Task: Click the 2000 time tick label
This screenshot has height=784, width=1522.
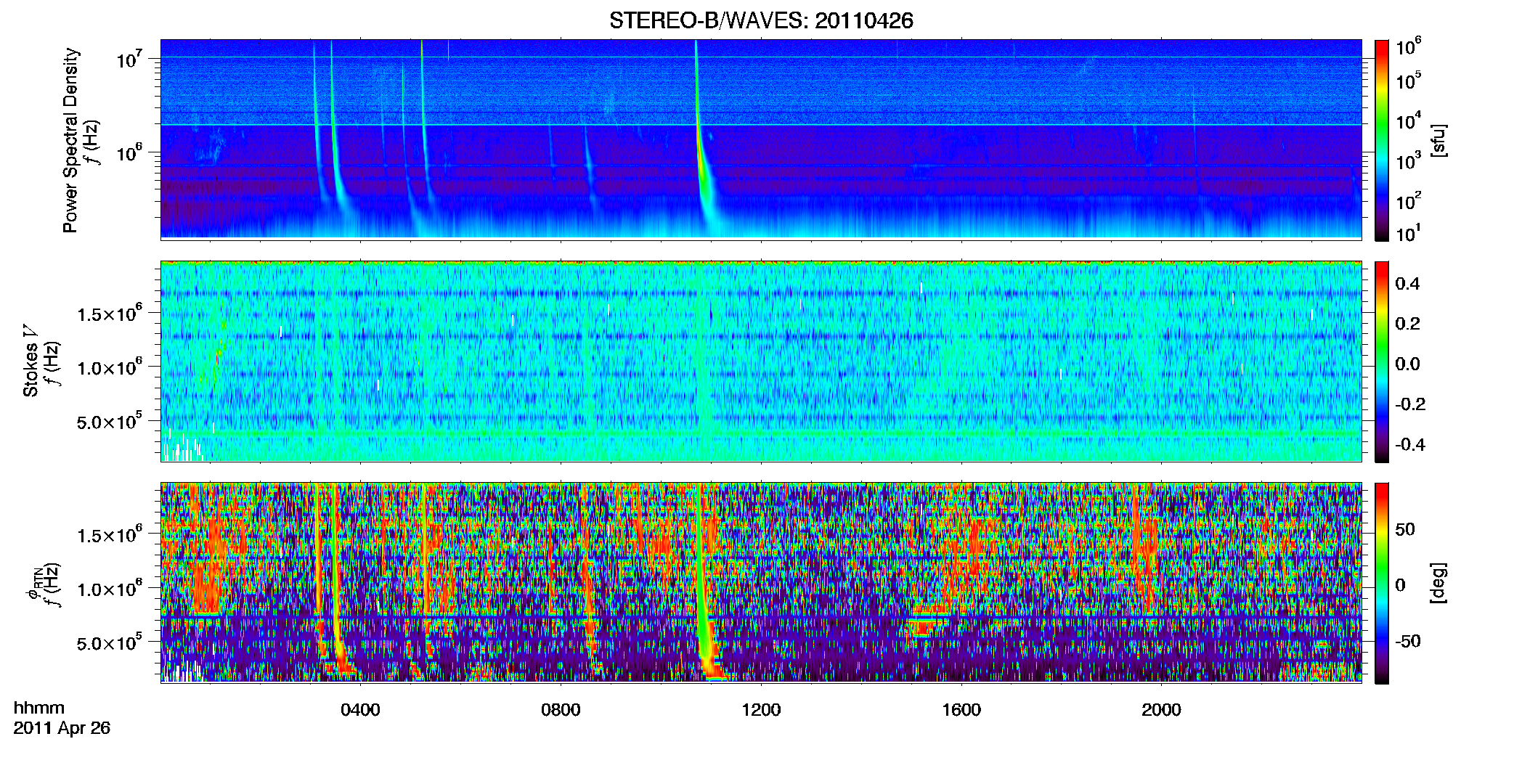Action: (x=1161, y=710)
